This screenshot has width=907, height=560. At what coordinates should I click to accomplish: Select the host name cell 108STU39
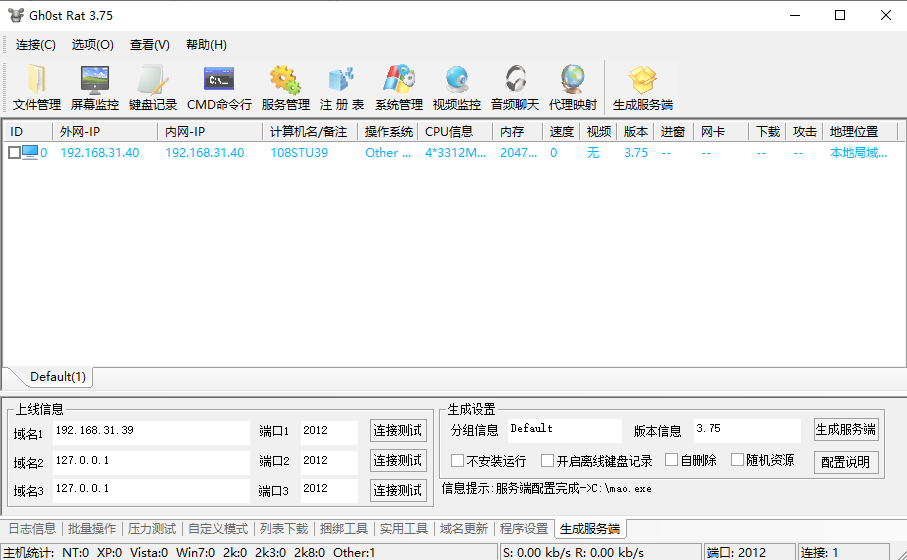click(299, 153)
